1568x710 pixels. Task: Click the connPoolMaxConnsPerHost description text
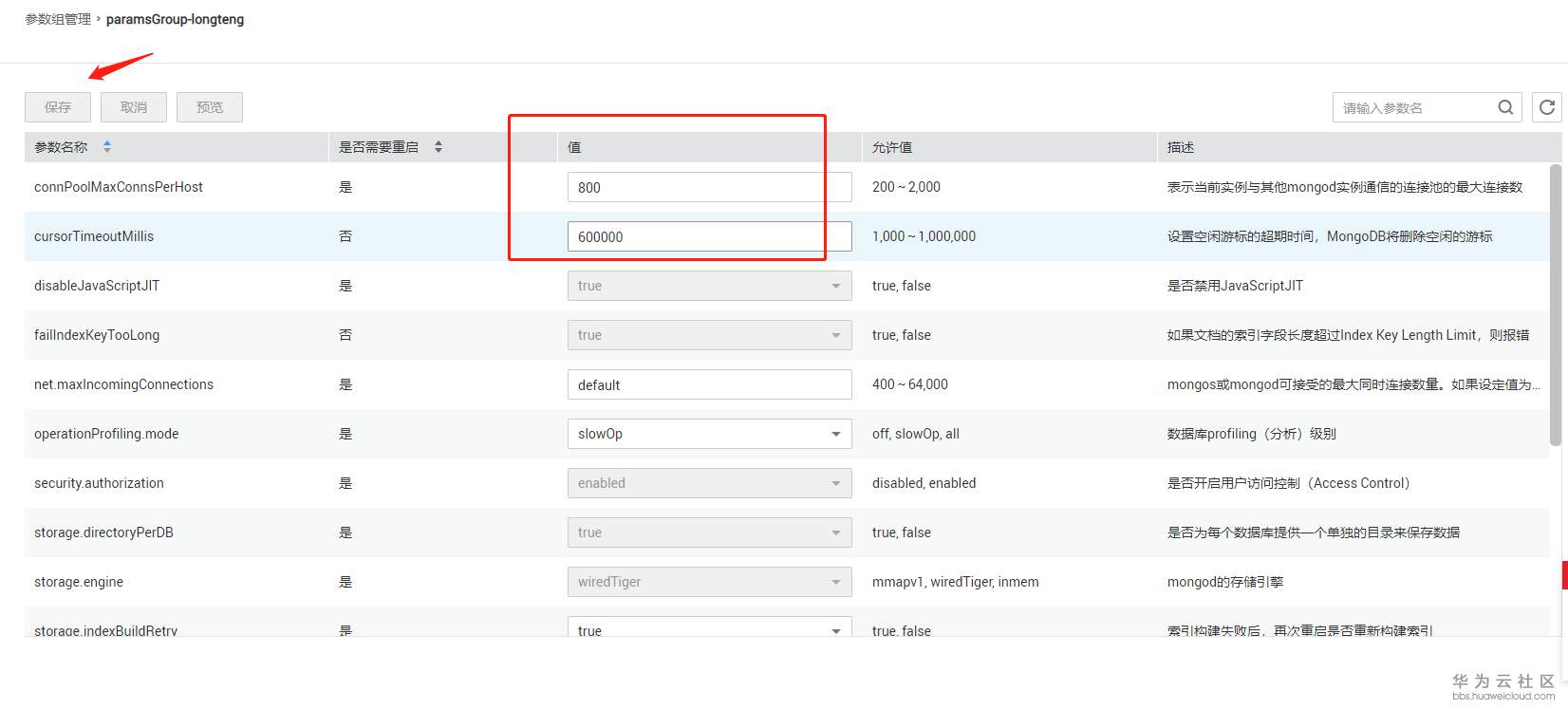pos(1345,187)
